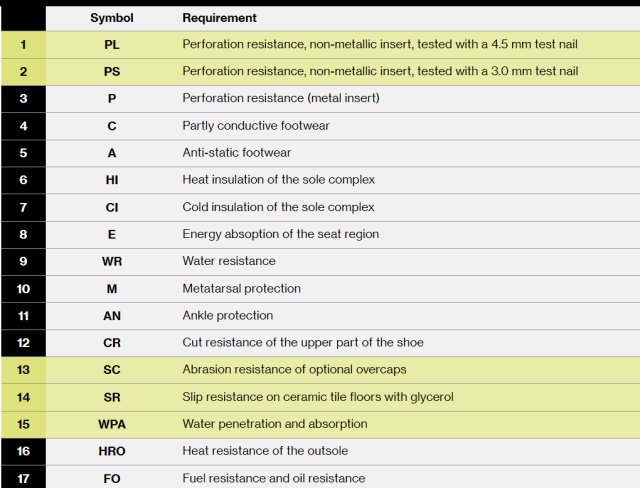Click the HI symbol cell
640x488 pixels.
[x=112, y=180]
